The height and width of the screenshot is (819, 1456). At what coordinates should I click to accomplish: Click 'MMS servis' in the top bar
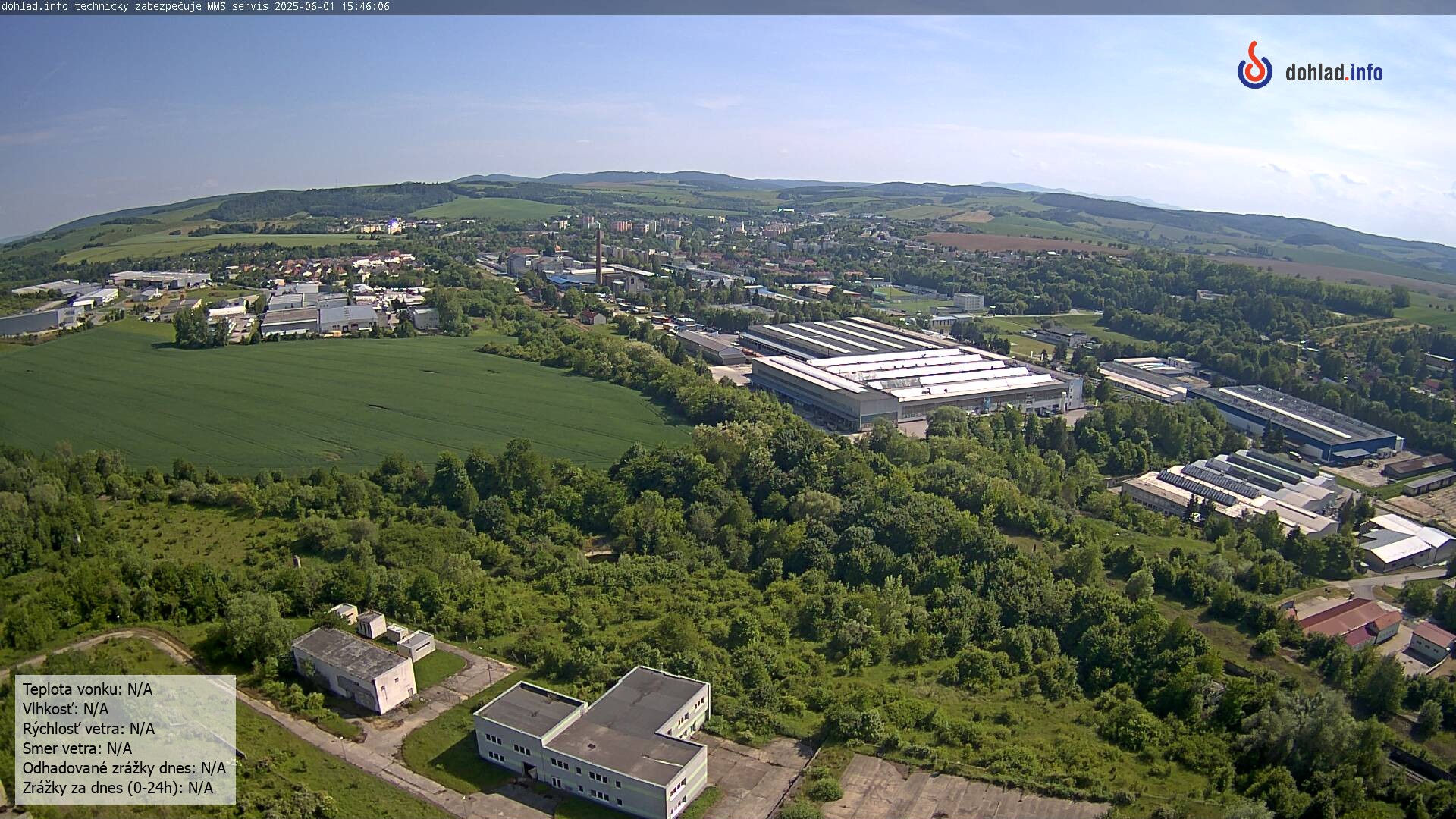(x=239, y=6)
